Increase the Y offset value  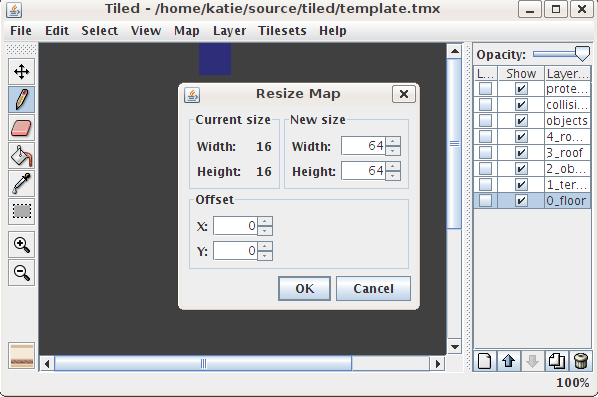pyautogui.click(x=265, y=247)
